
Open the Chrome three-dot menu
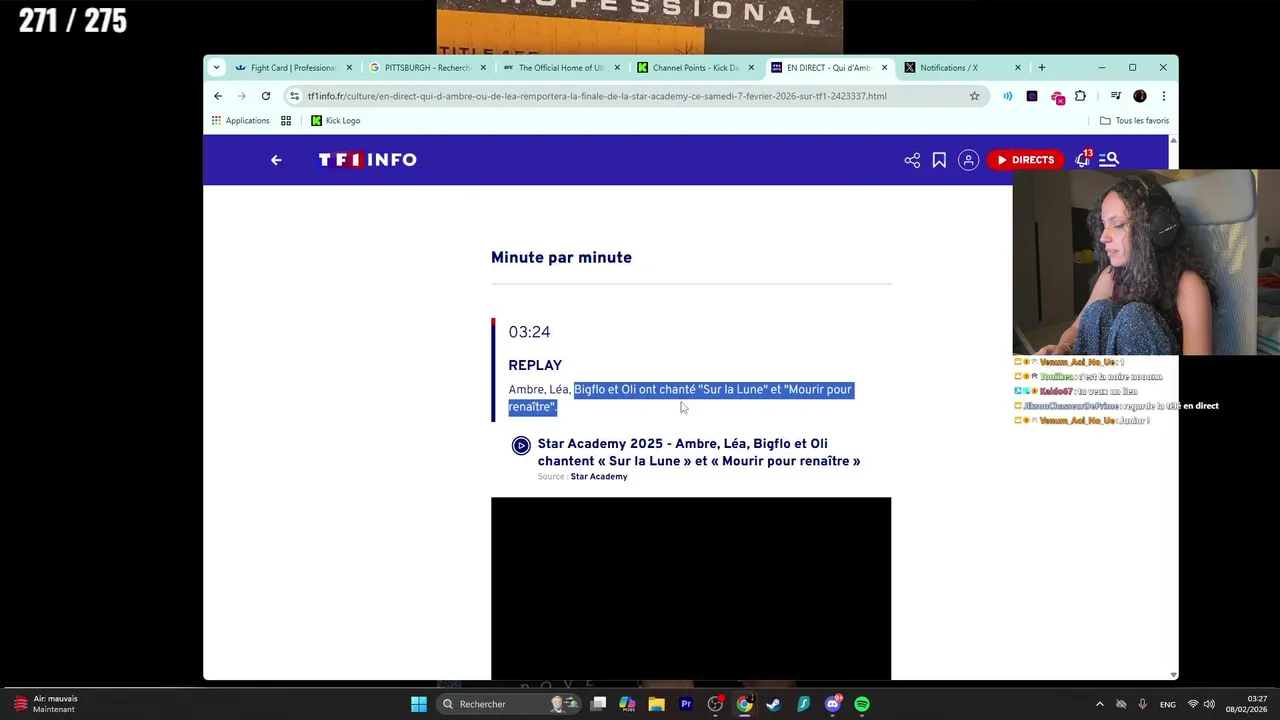coord(1163,96)
